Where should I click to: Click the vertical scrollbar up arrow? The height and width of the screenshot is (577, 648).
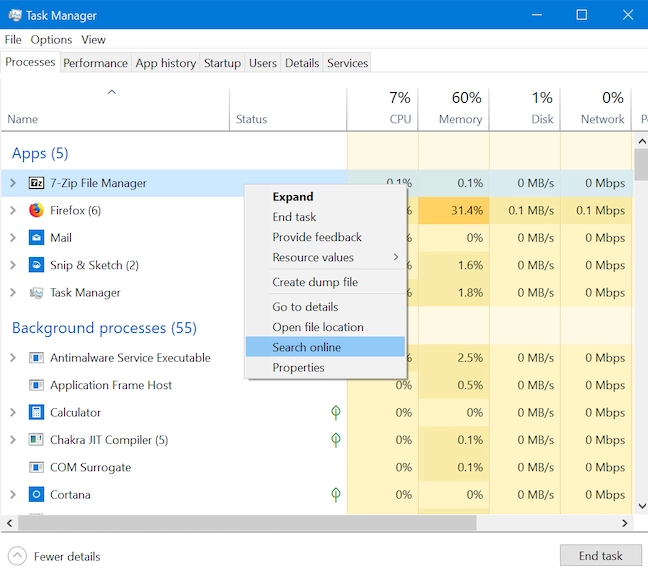(x=642, y=141)
